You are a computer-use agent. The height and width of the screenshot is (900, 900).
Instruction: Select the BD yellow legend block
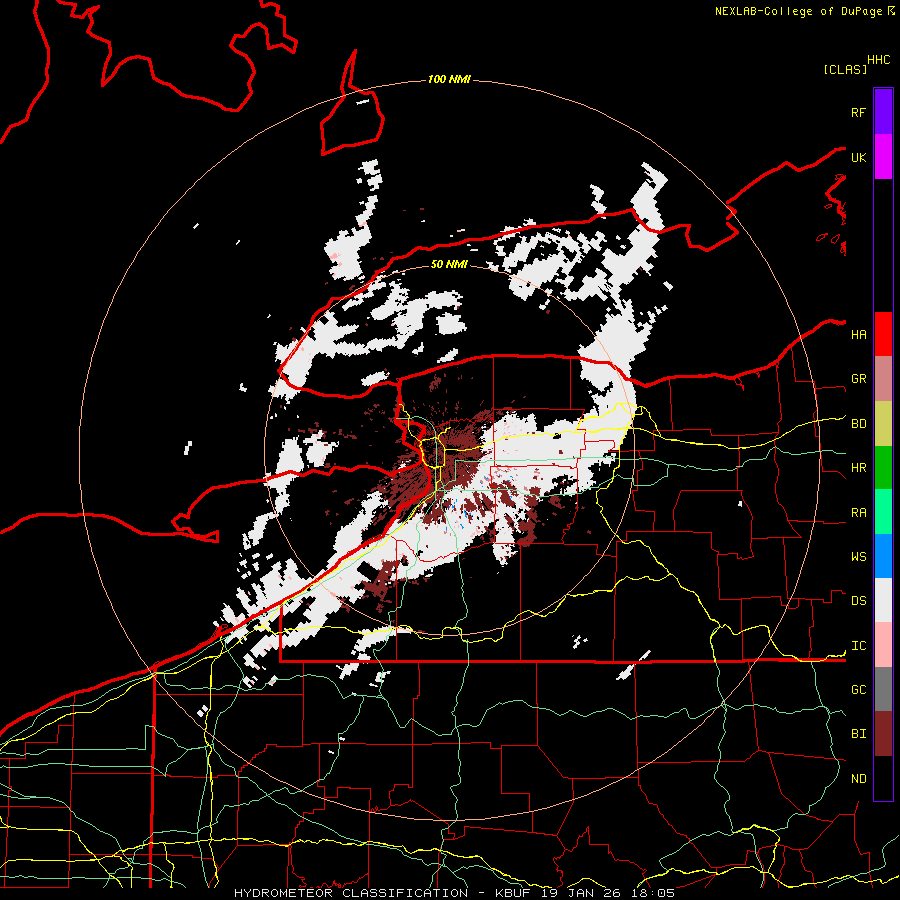(x=883, y=423)
